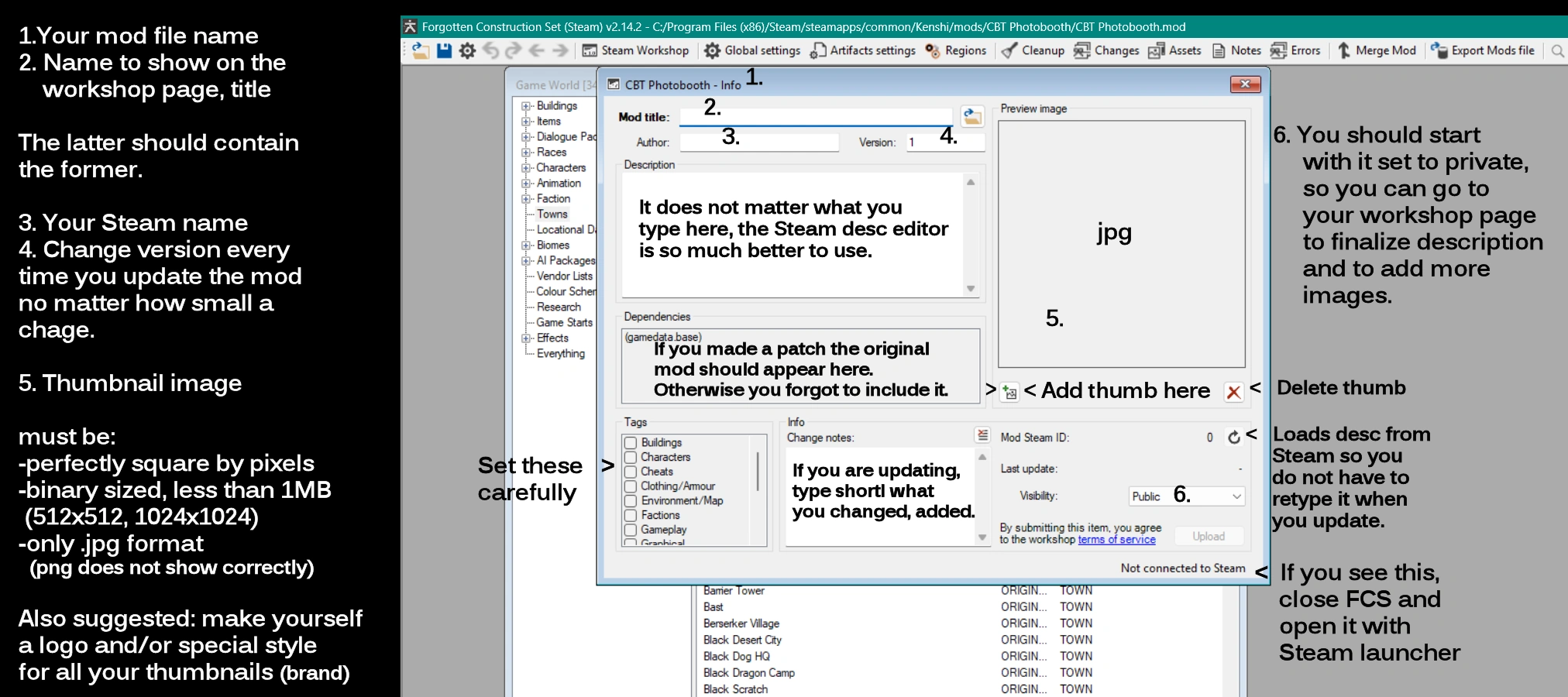The image size is (1568, 697).
Task: Expand the Items tree node
Action: (526, 122)
